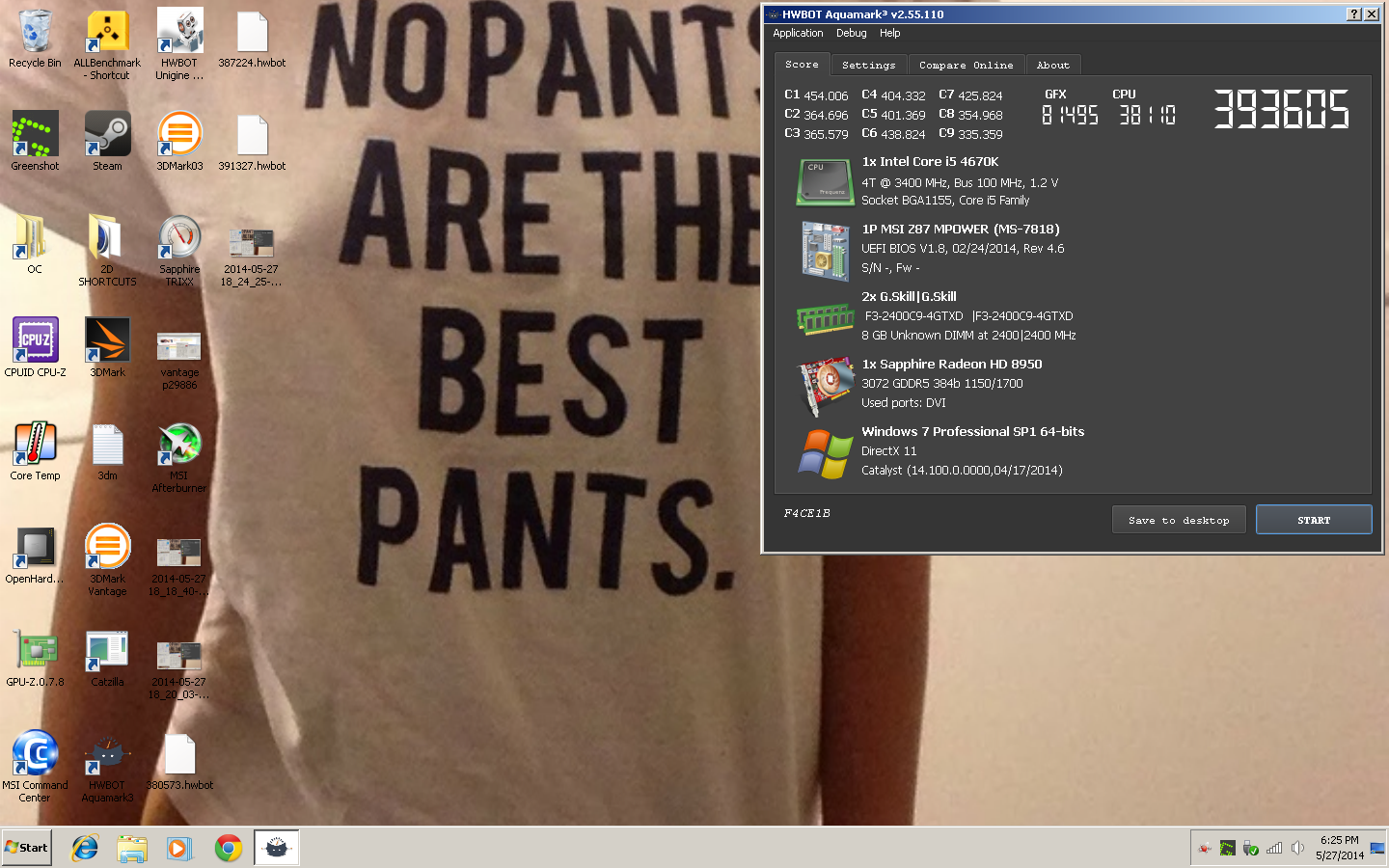The width and height of the screenshot is (1389, 868).
Task: Select the 387224.hwbot file
Action: pyautogui.click(x=252, y=40)
